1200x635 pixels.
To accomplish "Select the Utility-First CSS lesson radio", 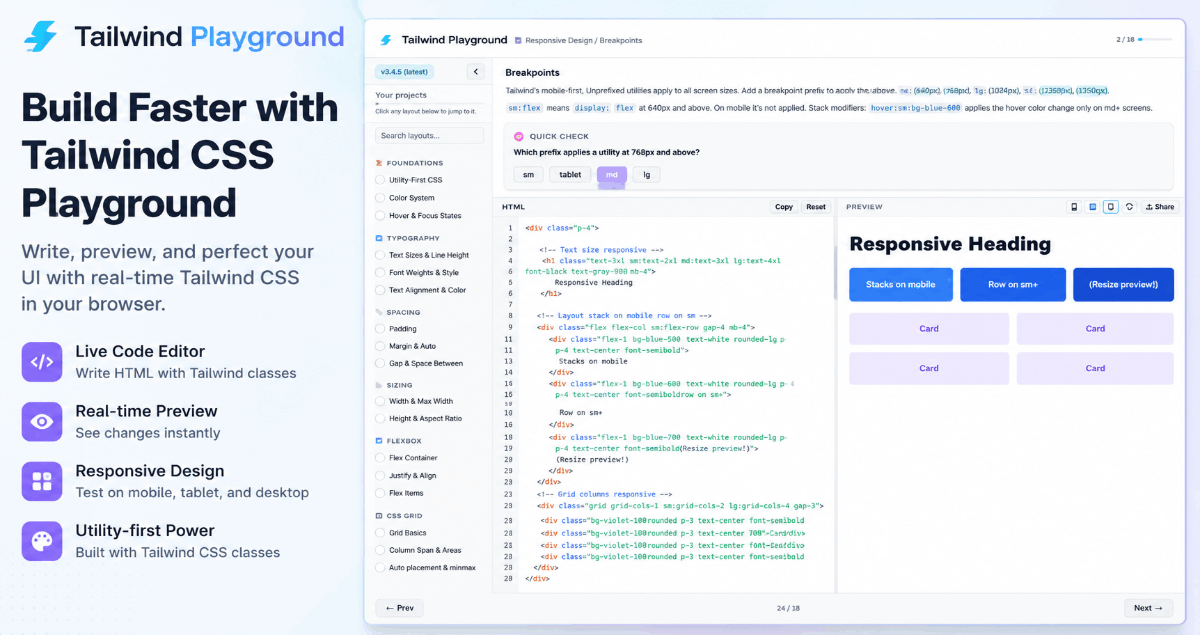I will point(380,180).
